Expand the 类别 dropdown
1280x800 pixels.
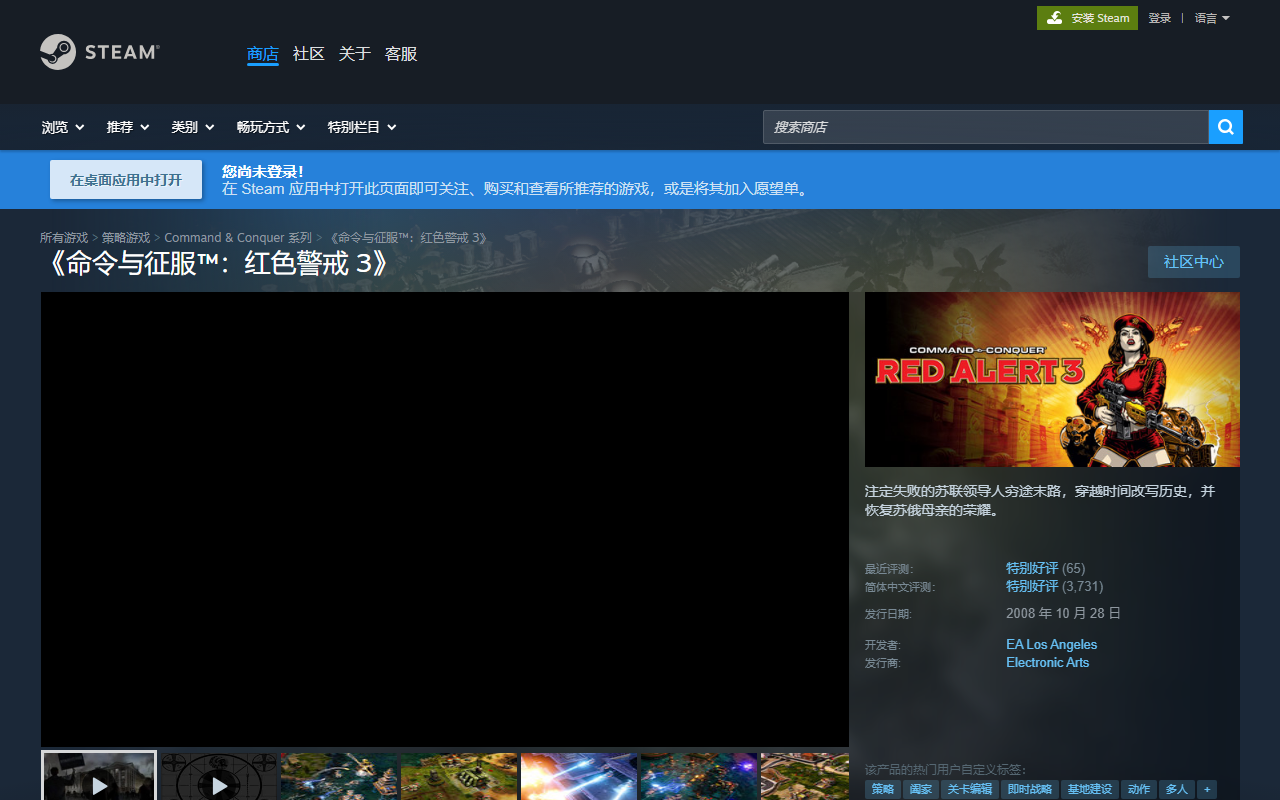[193, 127]
